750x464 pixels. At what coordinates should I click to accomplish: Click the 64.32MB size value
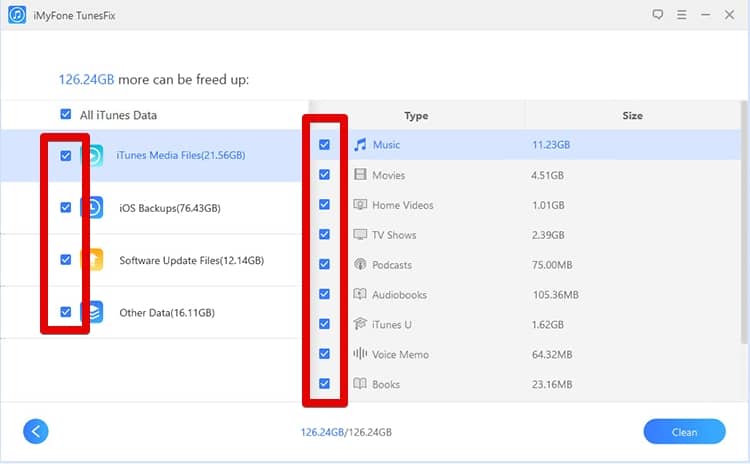coord(552,354)
